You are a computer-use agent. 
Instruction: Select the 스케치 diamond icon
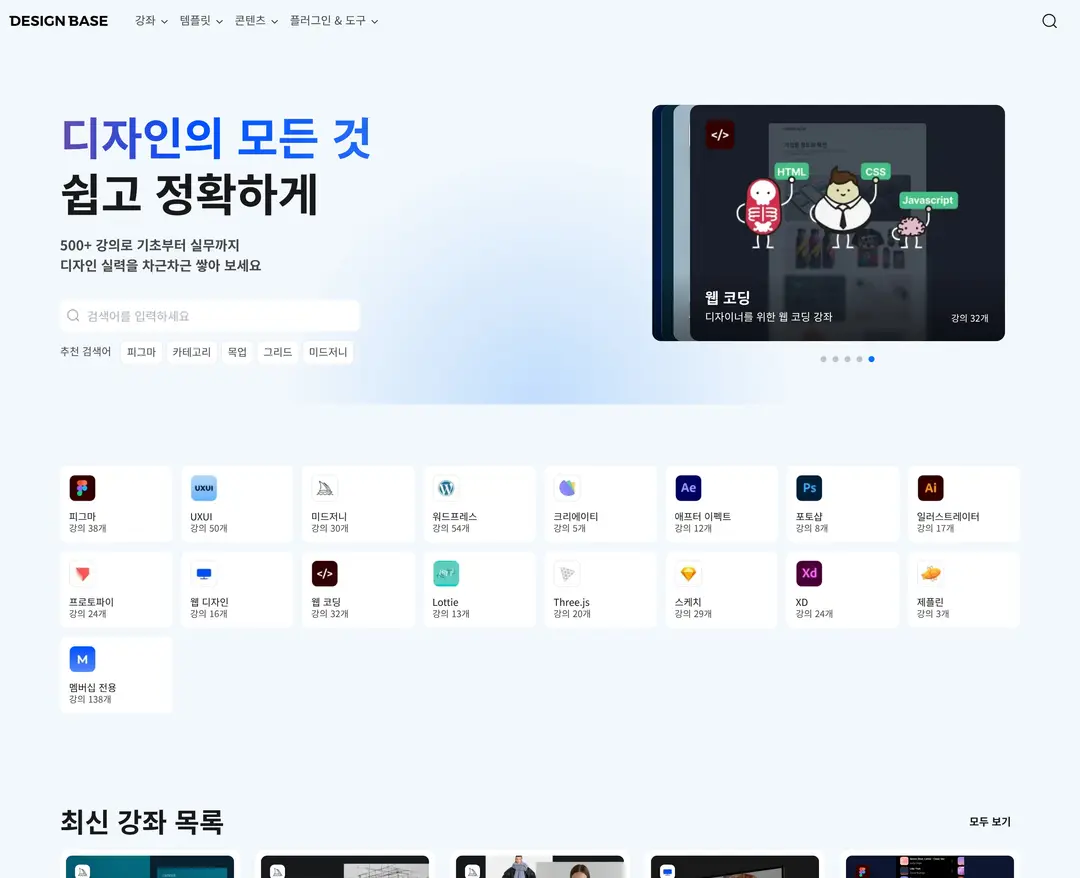click(x=688, y=574)
